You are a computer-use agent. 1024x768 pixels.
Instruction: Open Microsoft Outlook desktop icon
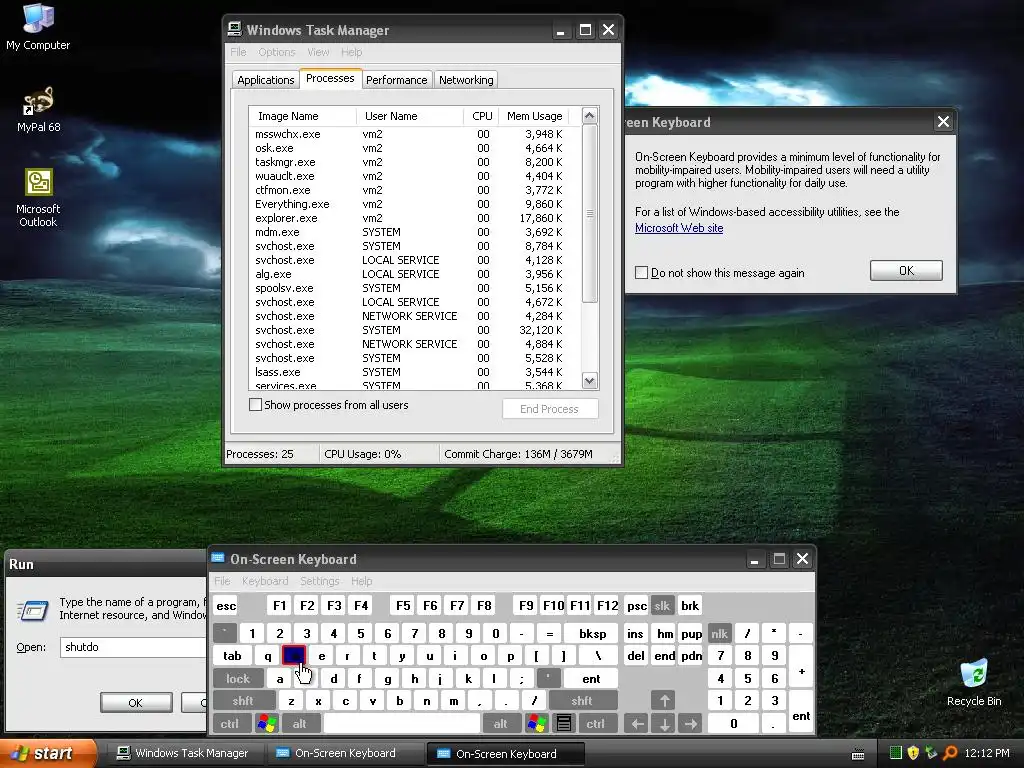point(38,197)
